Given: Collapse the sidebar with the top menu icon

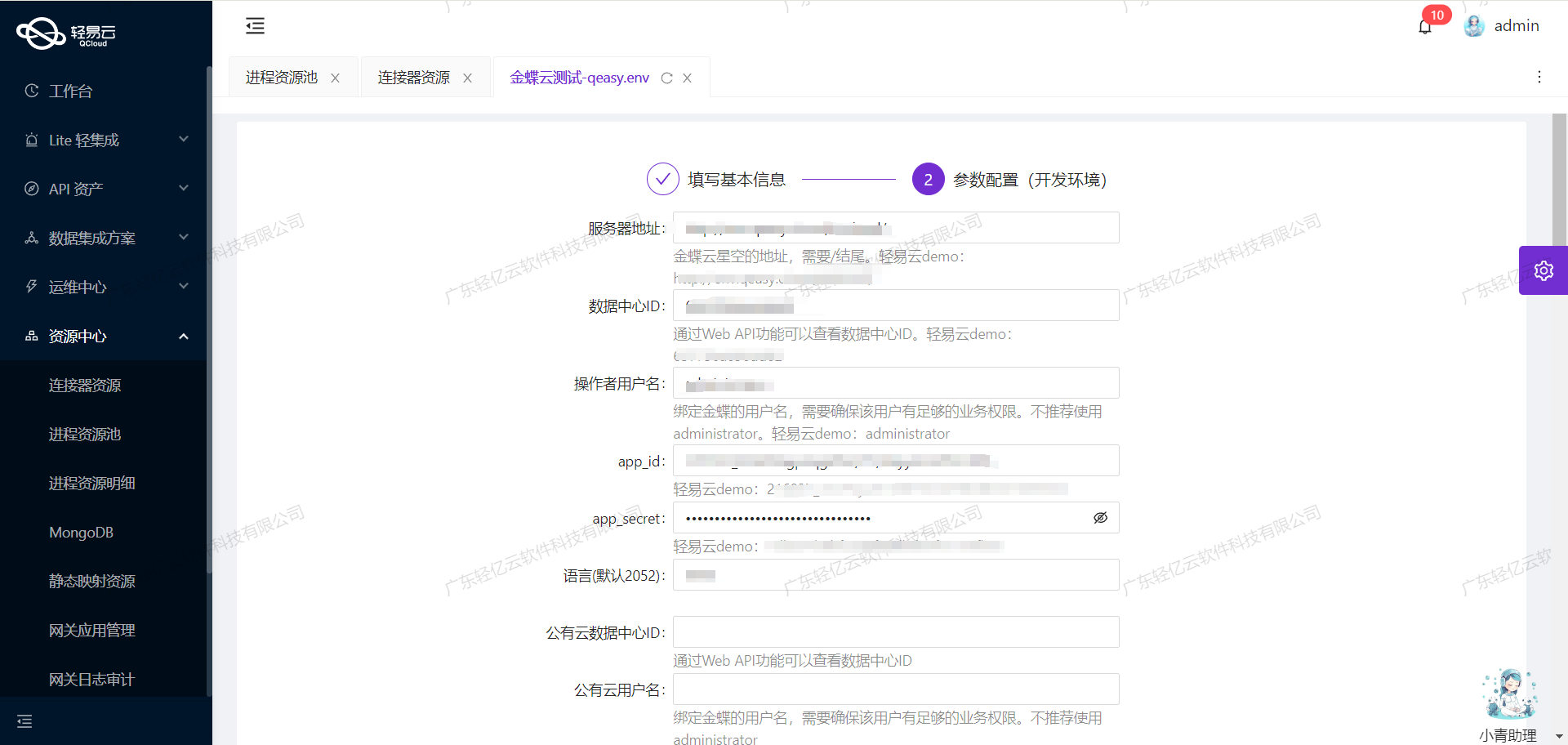Looking at the screenshot, I should click(x=255, y=26).
